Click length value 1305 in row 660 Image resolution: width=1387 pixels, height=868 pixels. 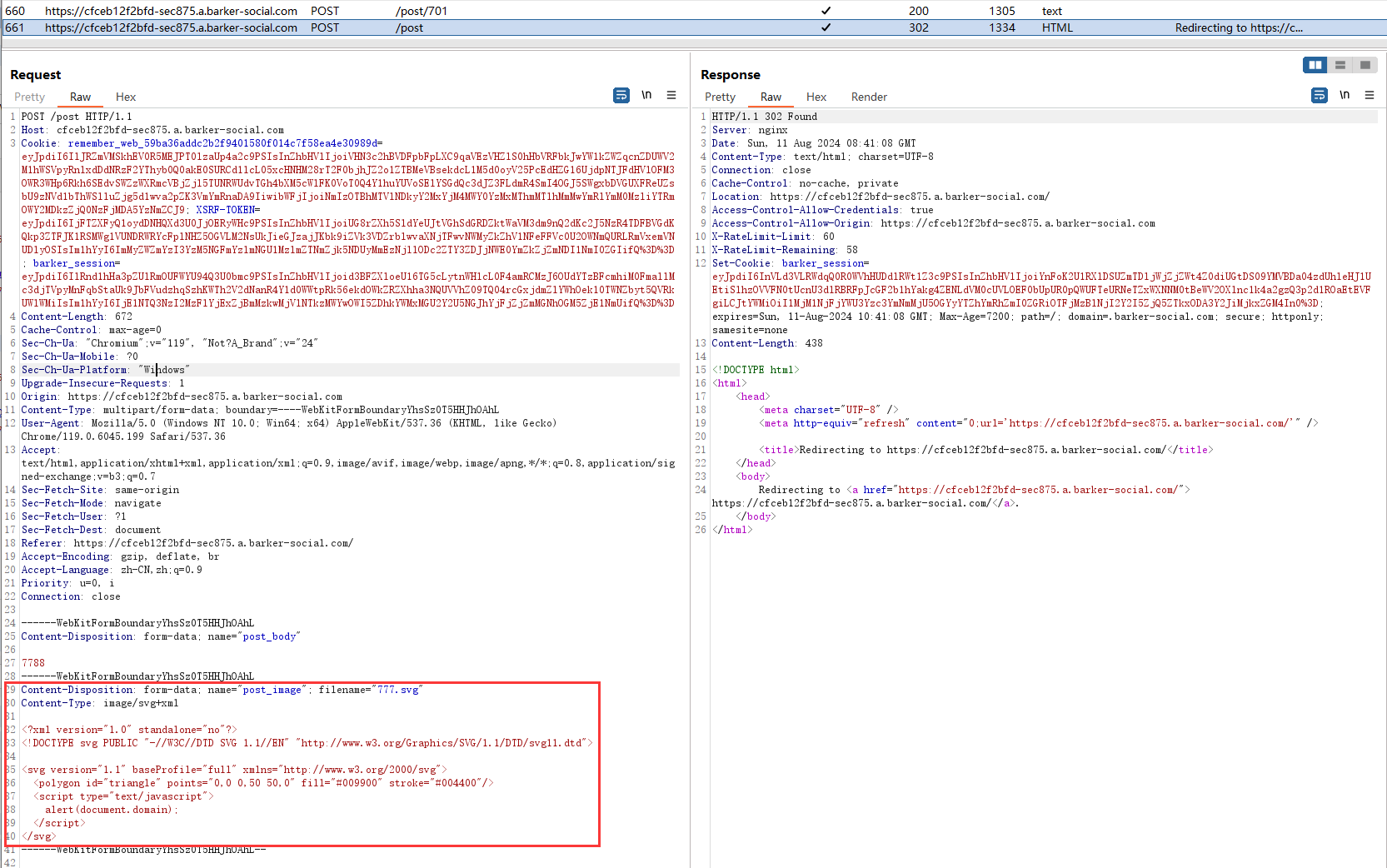1002,11
